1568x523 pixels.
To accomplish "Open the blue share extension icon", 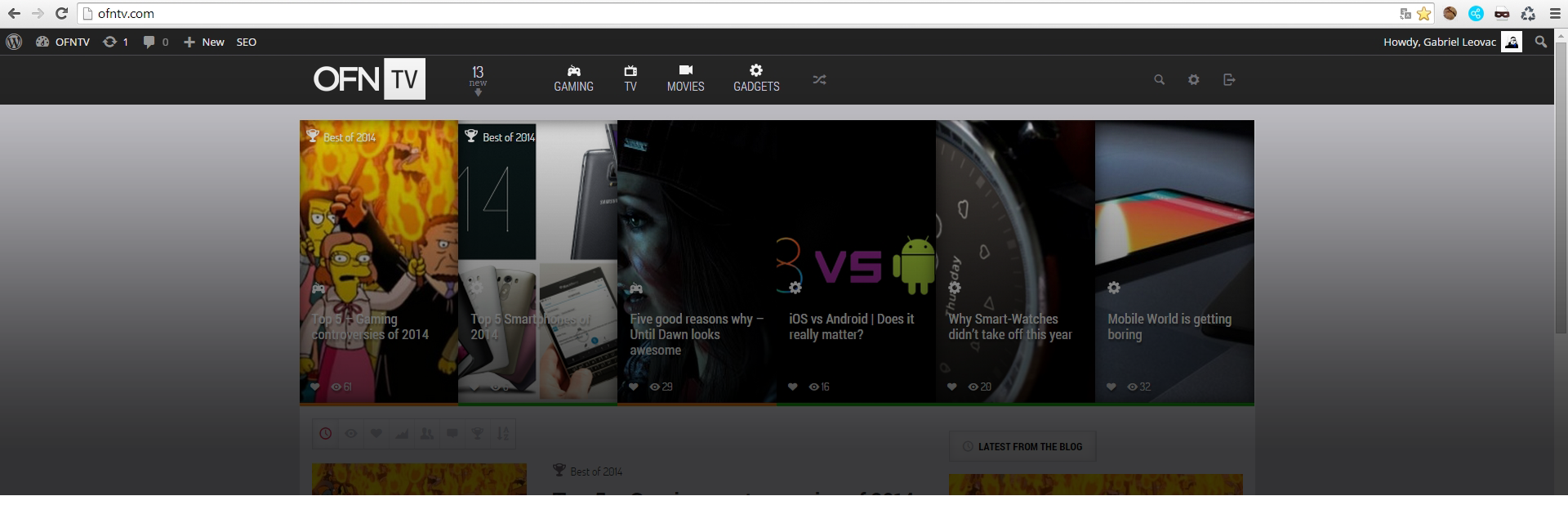I will (x=1476, y=13).
